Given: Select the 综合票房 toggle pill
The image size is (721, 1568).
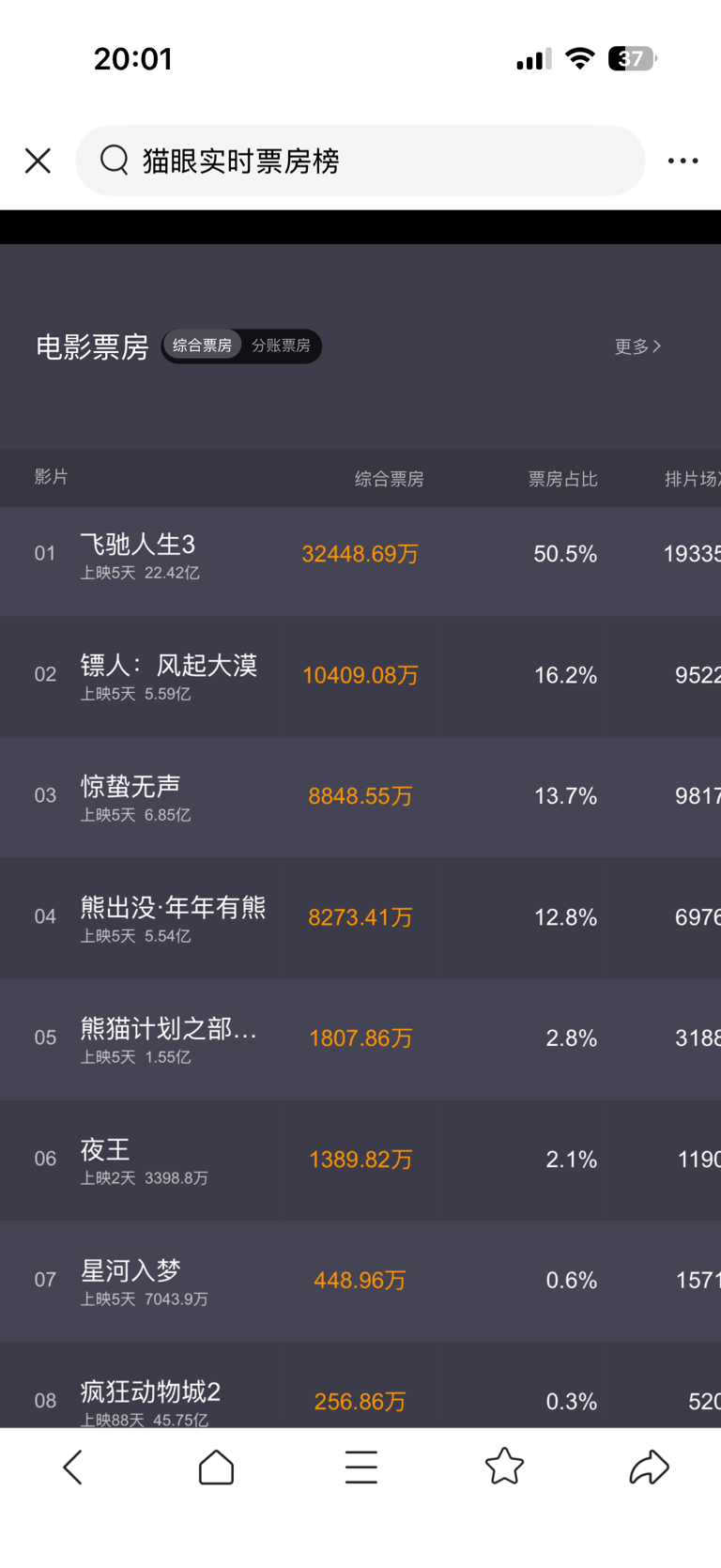Looking at the screenshot, I should [202, 346].
